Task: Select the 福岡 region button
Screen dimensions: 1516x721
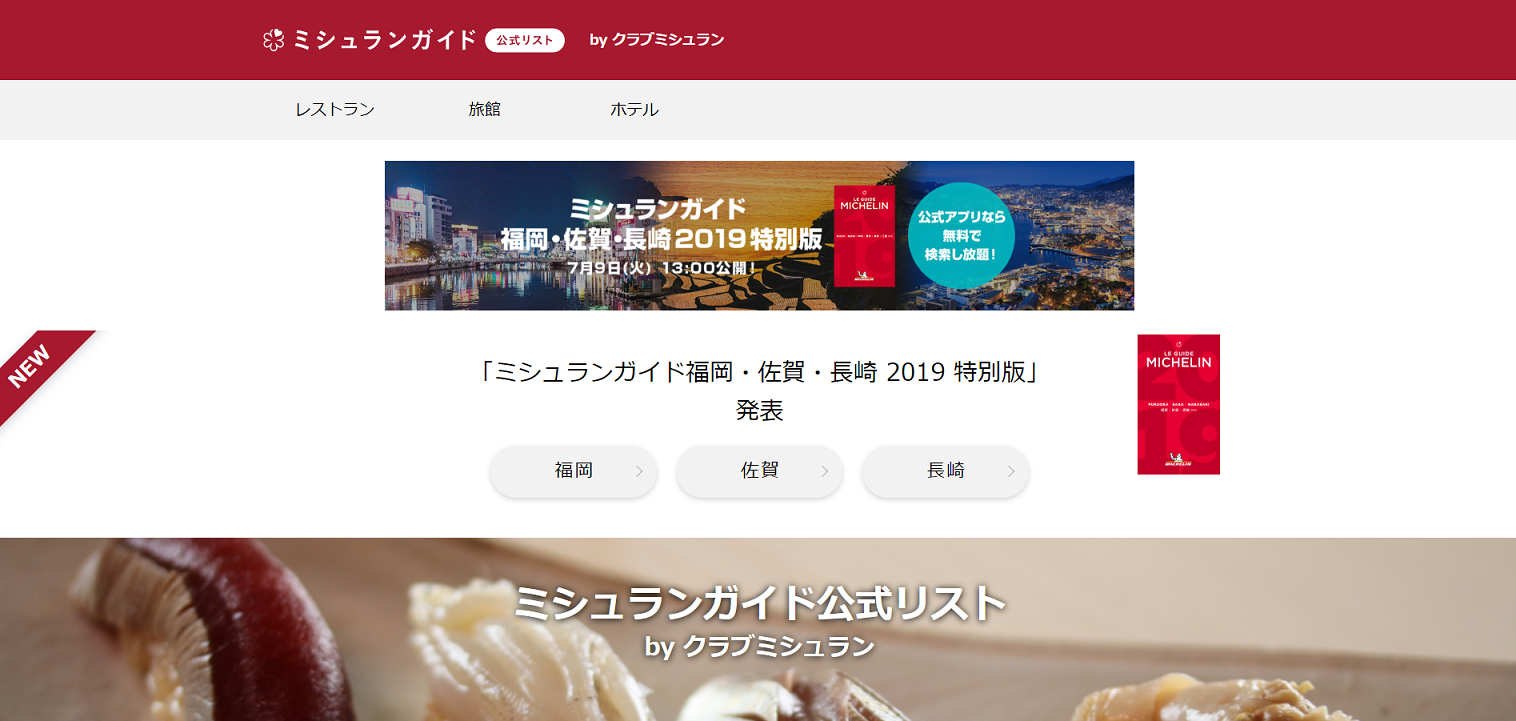Action: 574,471
